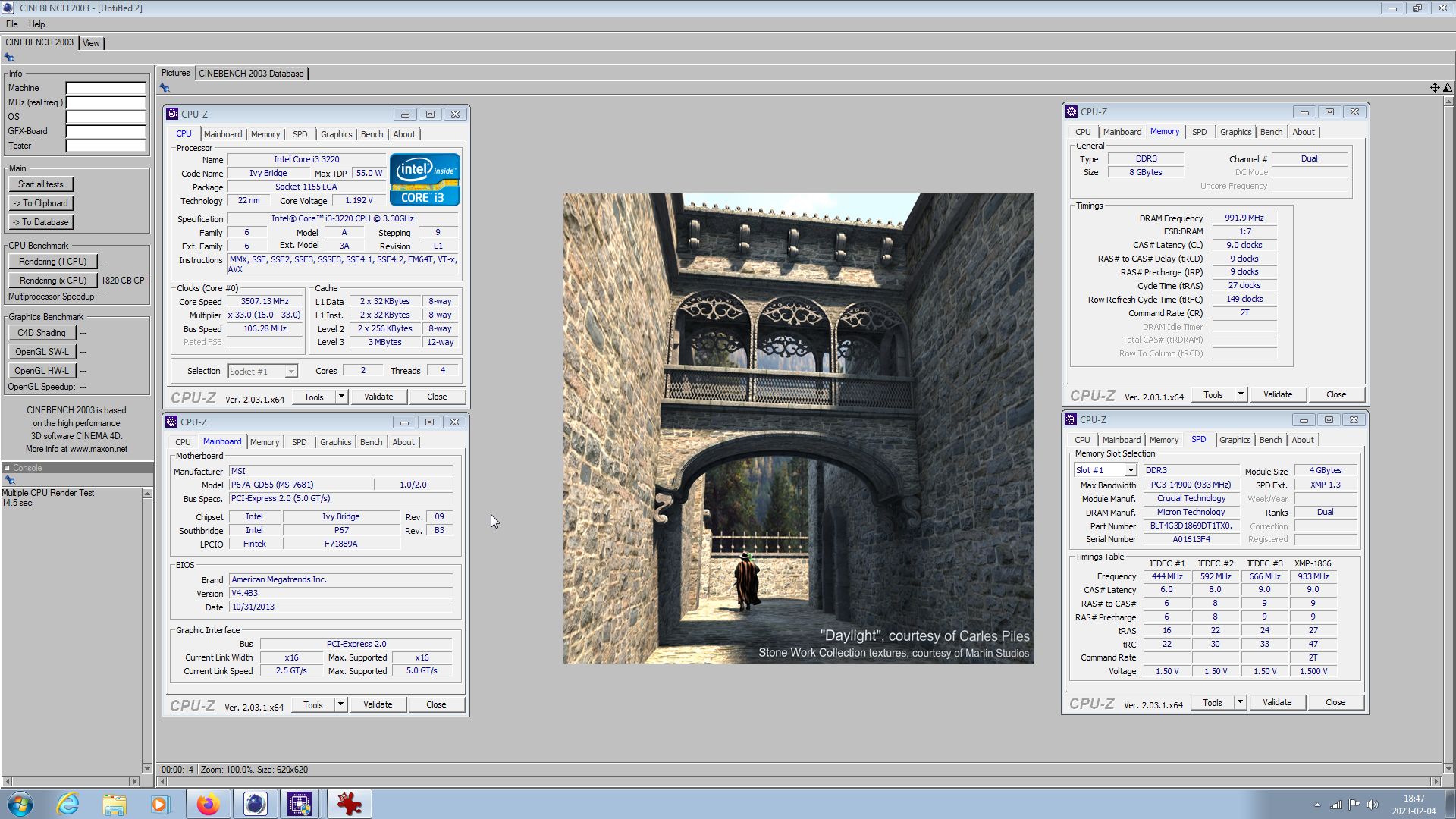The image size is (1456, 819).
Task: Click the Tester input field
Action: point(105,146)
